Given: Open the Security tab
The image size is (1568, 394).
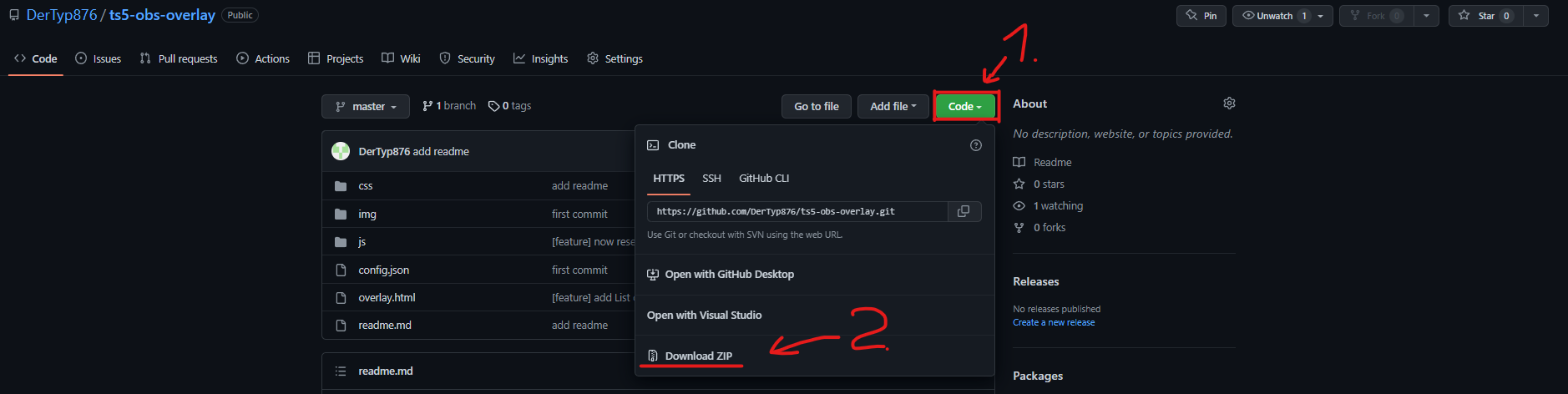Looking at the screenshot, I should click(x=467, y=58).
